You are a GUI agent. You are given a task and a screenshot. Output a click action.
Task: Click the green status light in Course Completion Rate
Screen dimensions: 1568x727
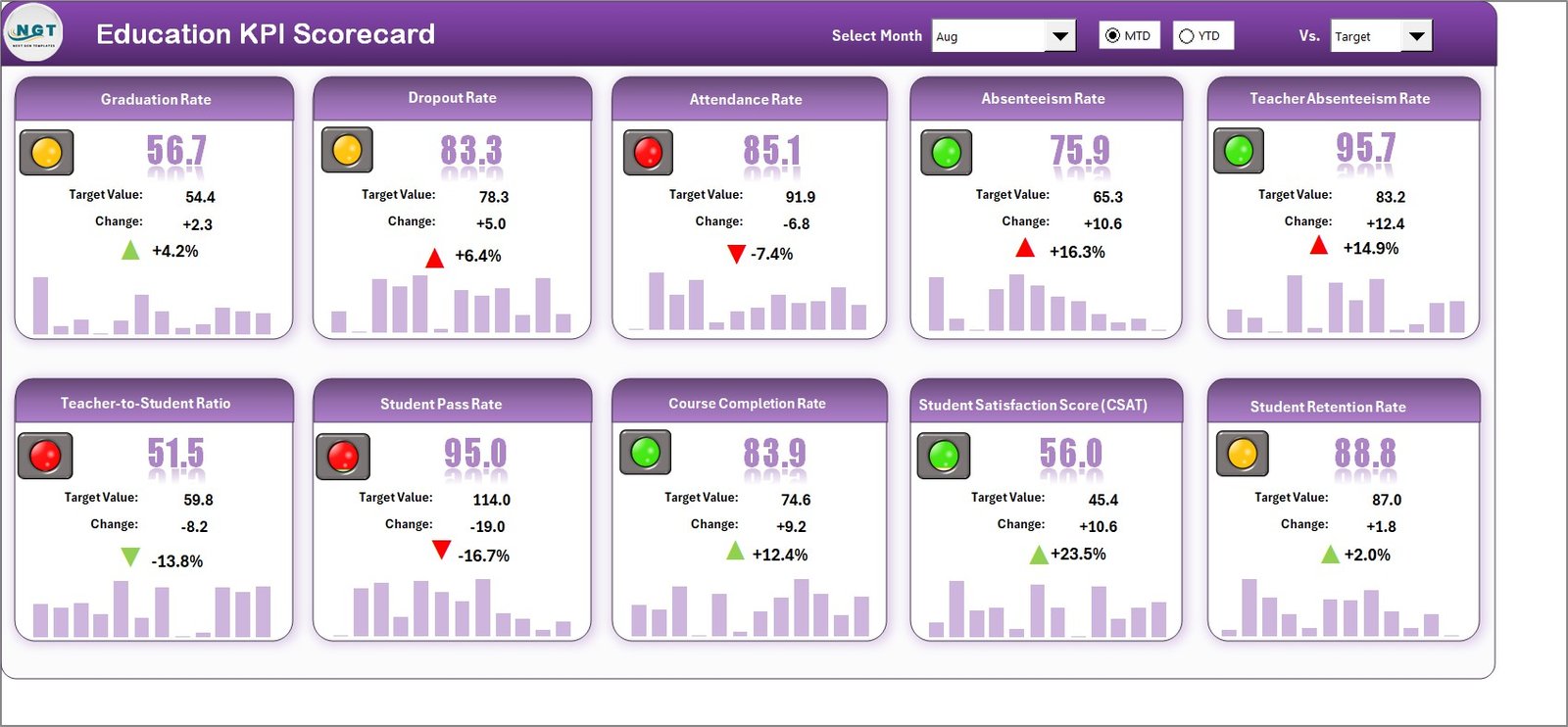pos(645,453)
